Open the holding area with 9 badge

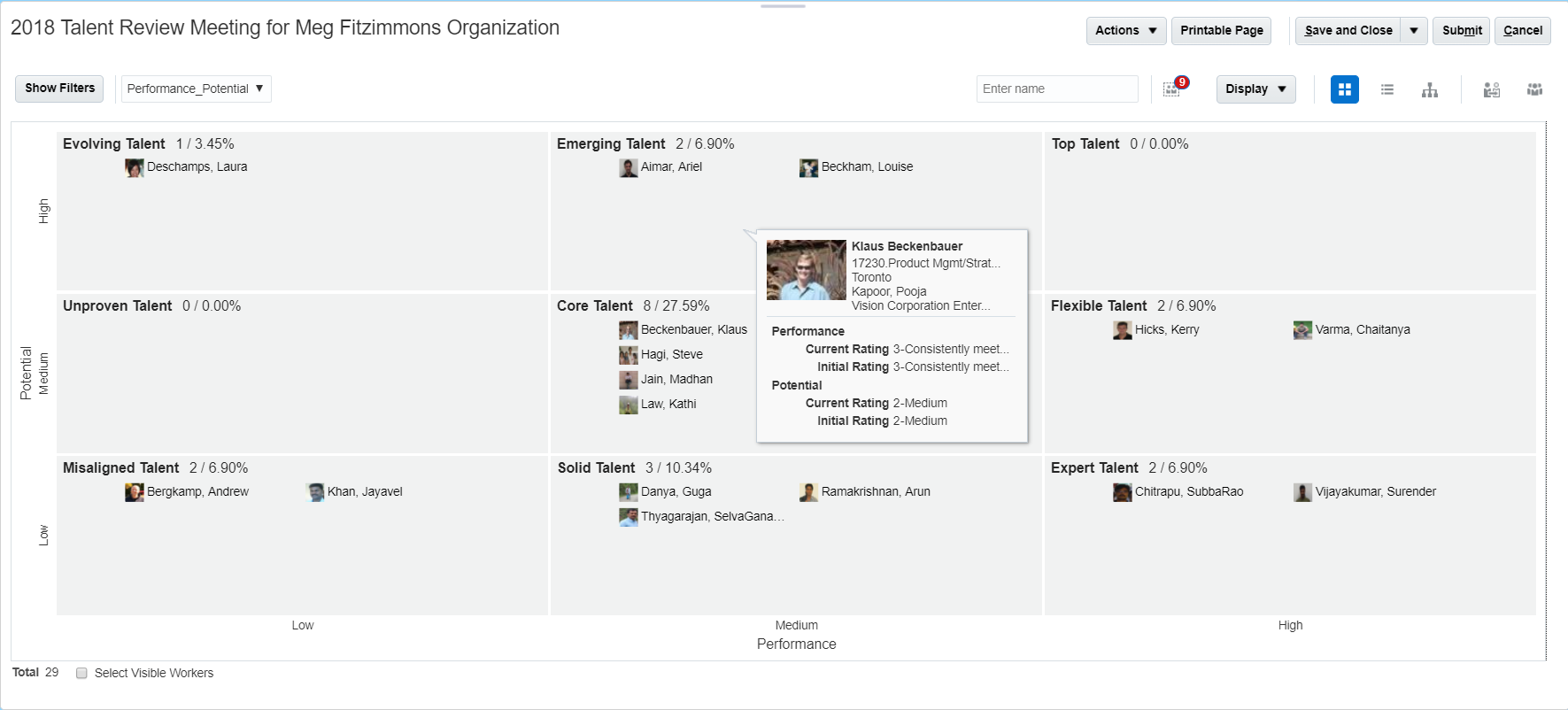tap(1173, 89)
